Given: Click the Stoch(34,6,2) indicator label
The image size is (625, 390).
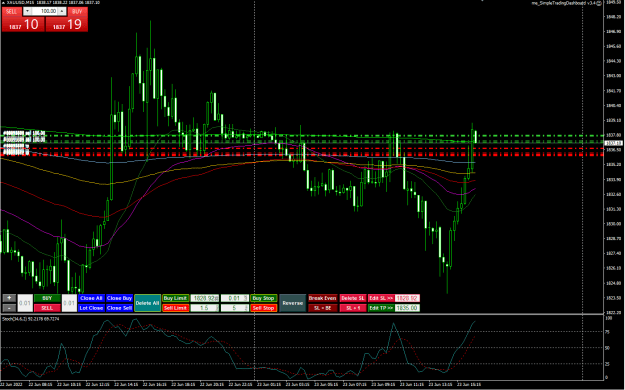Looking at the screenshot, I should [x=31, y=319].
